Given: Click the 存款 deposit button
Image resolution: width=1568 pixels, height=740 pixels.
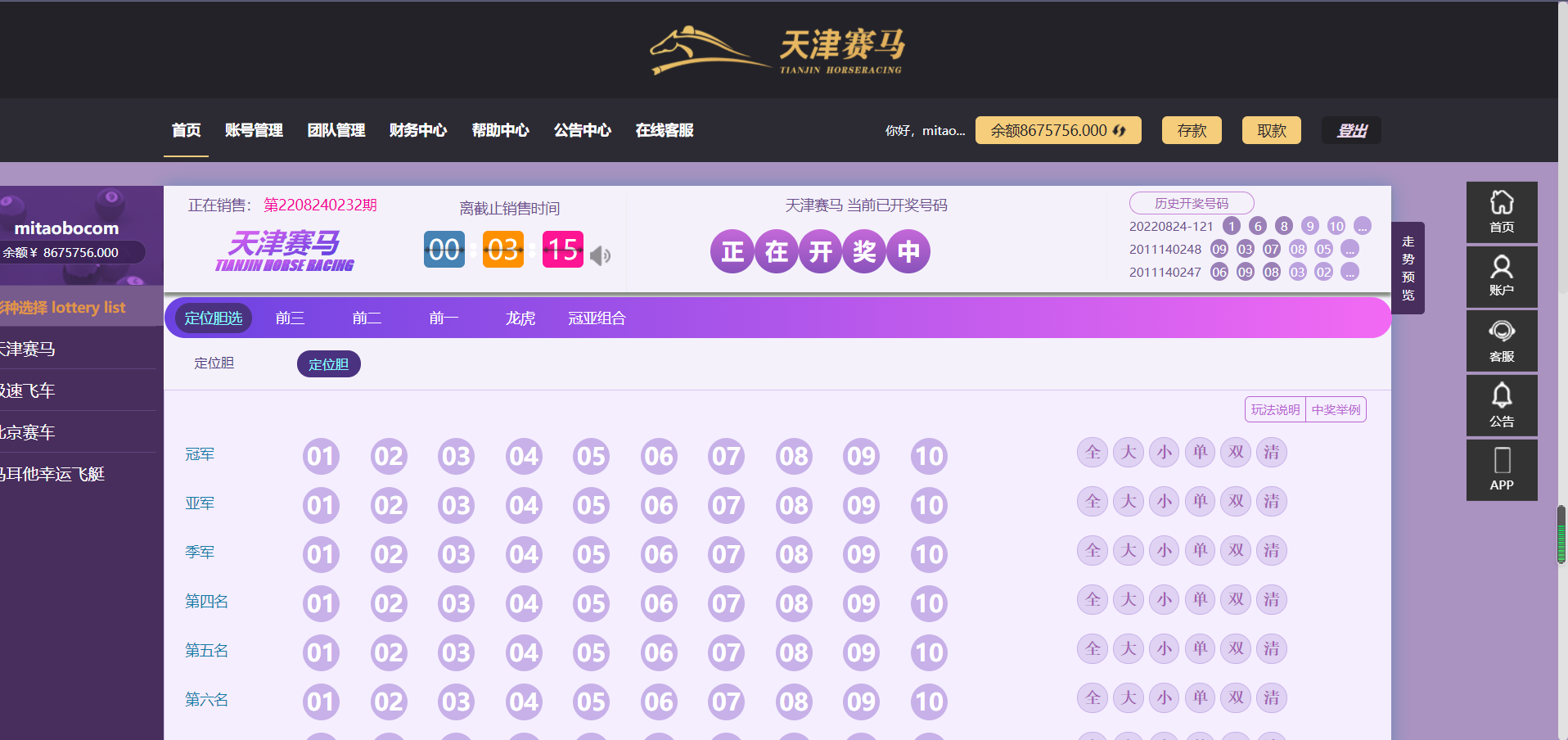Looking at the screenshot, I should coord(1191,130).
